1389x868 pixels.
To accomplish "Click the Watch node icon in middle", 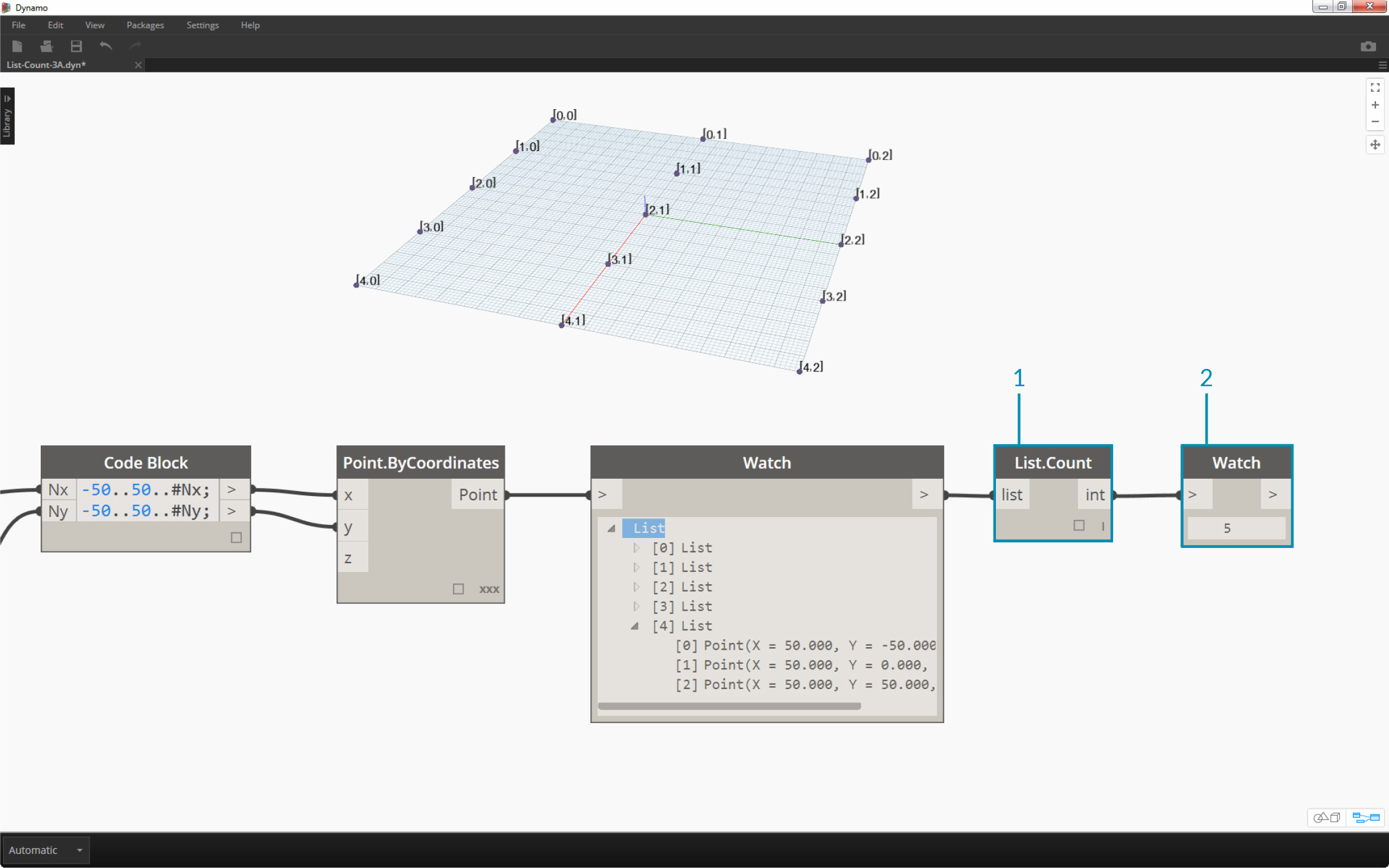I will [x=765, y=462].
